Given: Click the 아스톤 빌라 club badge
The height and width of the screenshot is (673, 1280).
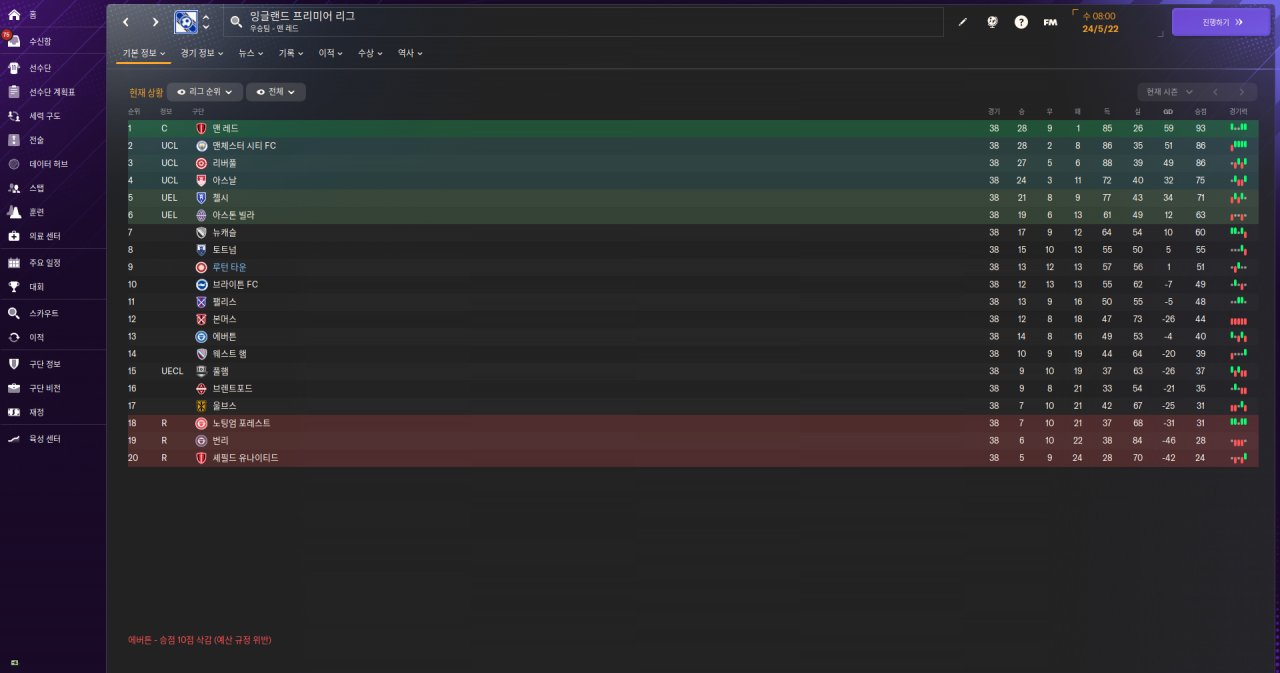Looking at the screenshot, I should 201,215.
